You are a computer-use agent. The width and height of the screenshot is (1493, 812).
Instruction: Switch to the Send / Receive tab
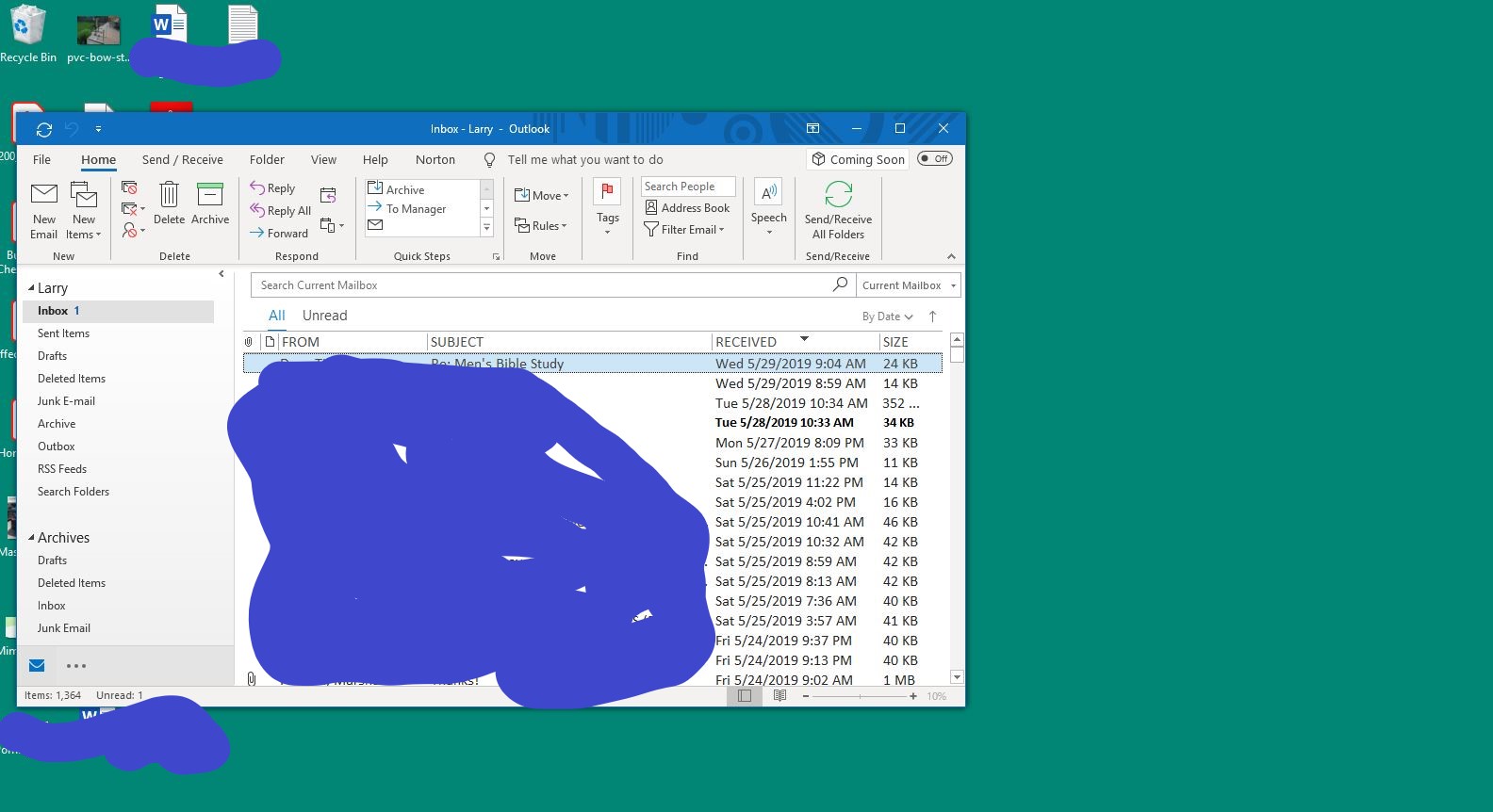click(x=183, y=159)
